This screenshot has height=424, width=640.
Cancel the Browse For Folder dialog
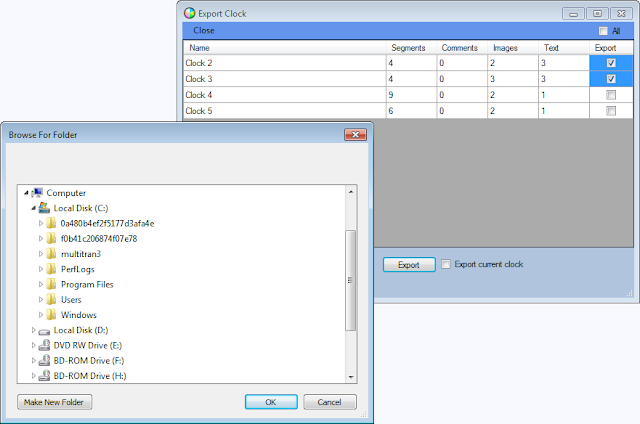pos(330,402)
